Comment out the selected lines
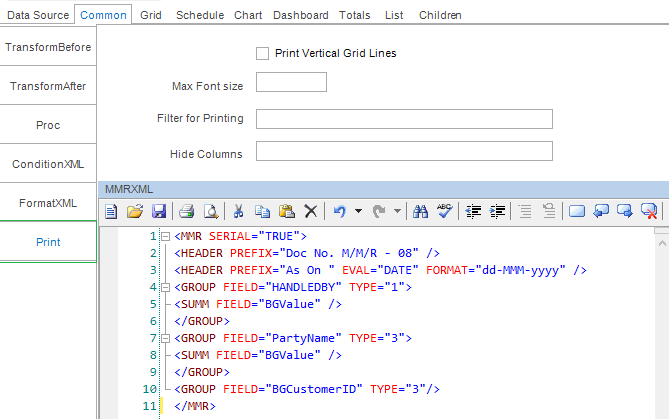 pos(525,211)
